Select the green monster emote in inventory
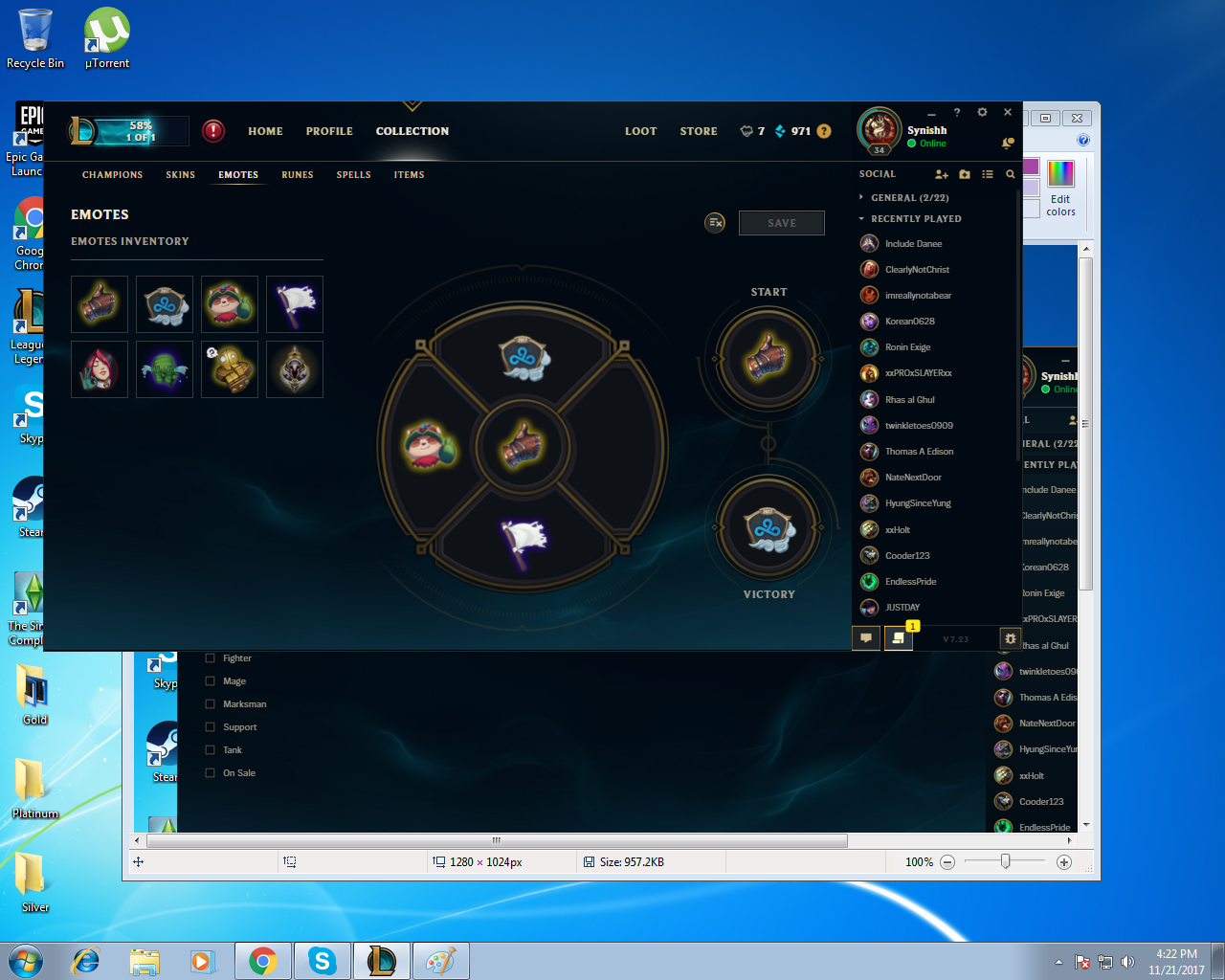Viewport: 1225px width, 980px height. [x=165, y=369]
